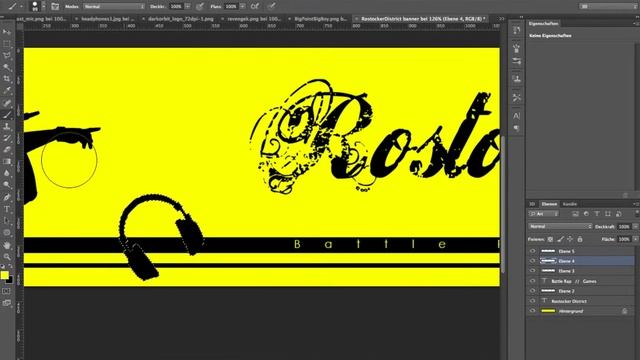Open the darkorbit_logo_72dpi-1.png document tab
The width and height of the screenshot is (640, 360).
(180, 19)
